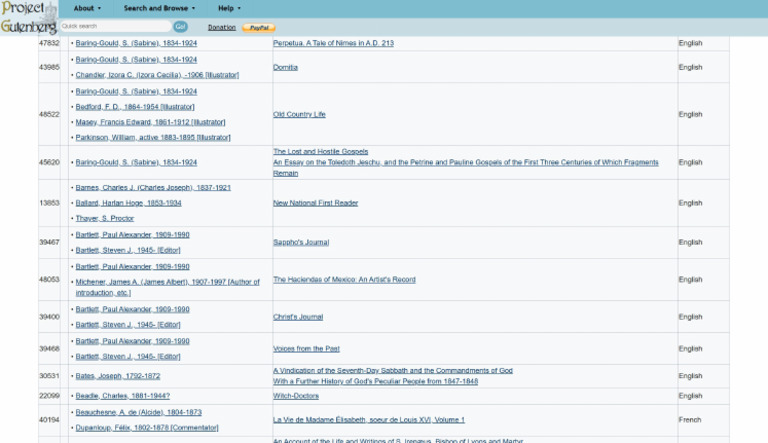The width and height of the screenshot is (768, 443).
Task: Open Bartlett, Paul Alexander in Sappho's Journal row
Action: coord(132,235)
